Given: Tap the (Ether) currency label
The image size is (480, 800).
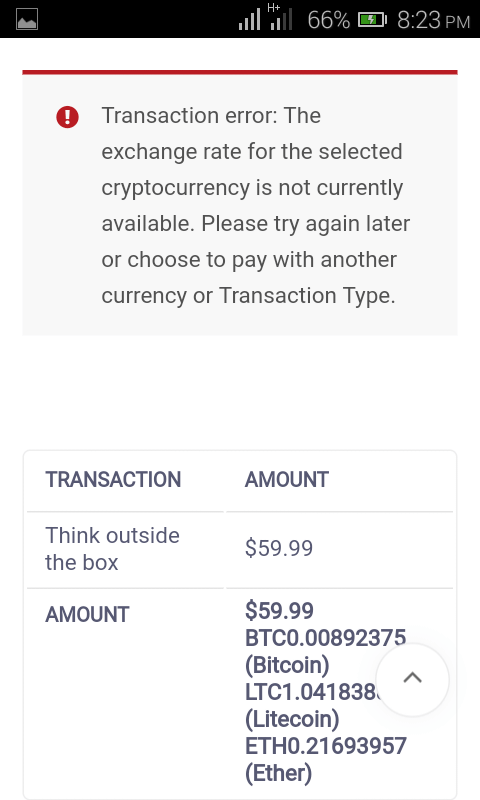Looking at the screenshot, I should (278, 773).
